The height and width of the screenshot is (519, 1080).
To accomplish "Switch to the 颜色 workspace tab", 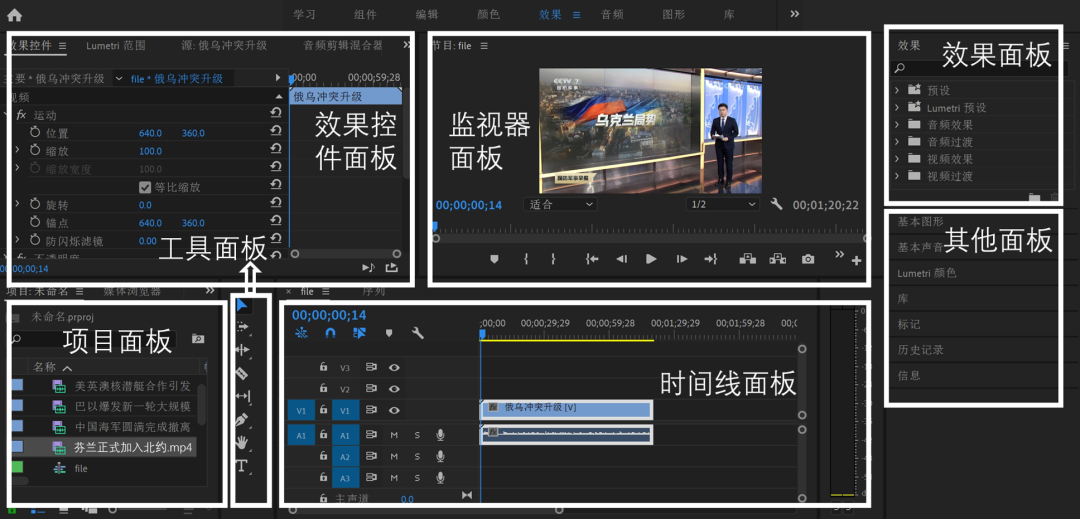I will [x=488, y=15].
